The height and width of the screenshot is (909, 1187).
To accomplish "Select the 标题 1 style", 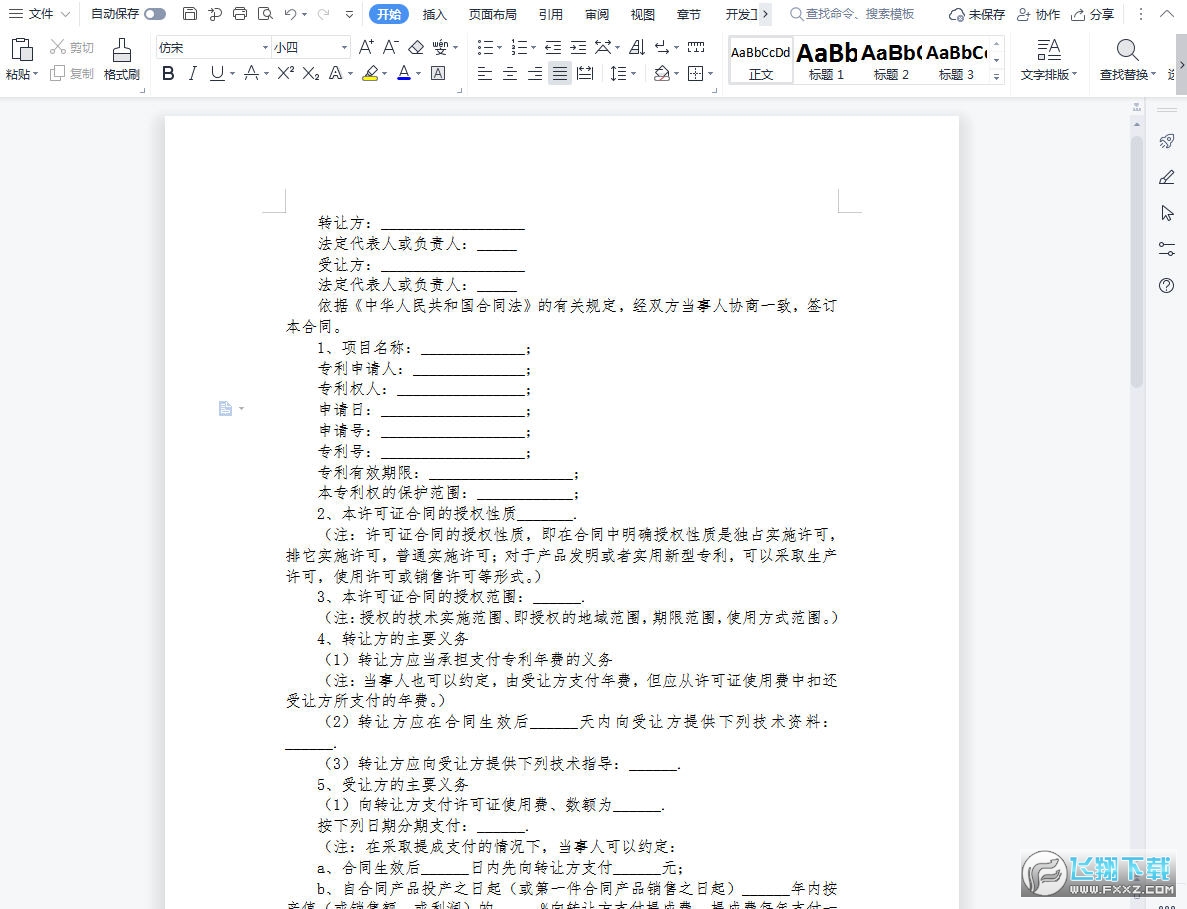I will point(826,60).
